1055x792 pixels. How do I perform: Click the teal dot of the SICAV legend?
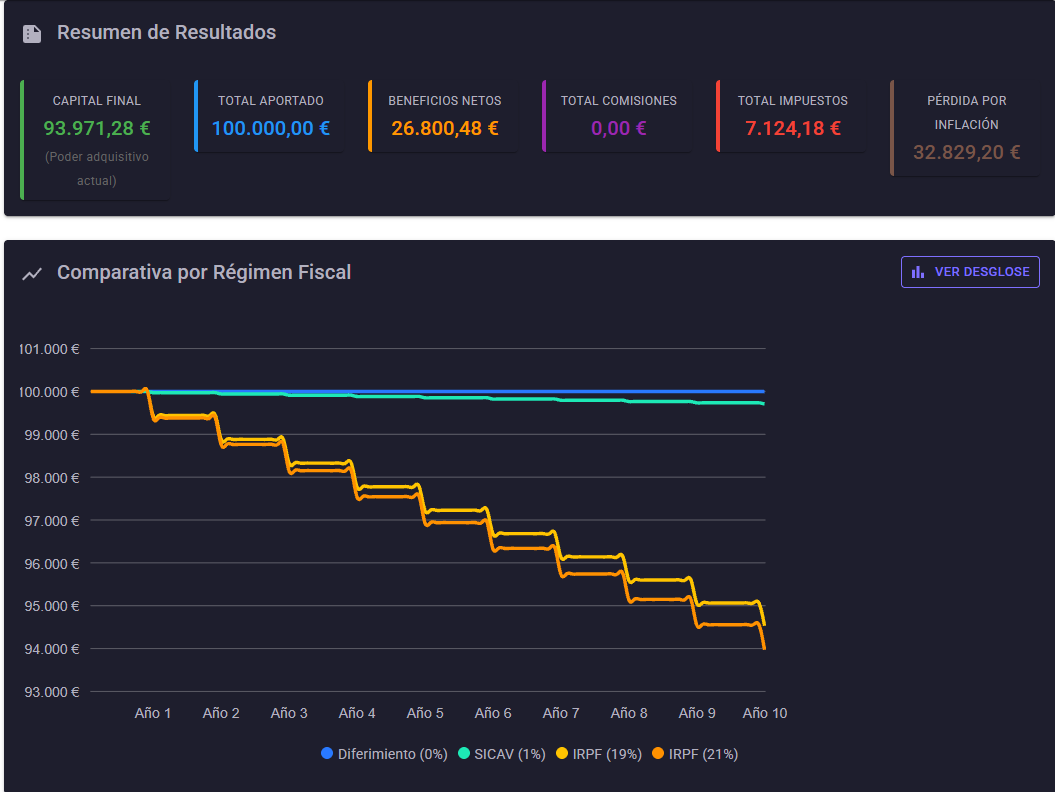tap(462, 754)
